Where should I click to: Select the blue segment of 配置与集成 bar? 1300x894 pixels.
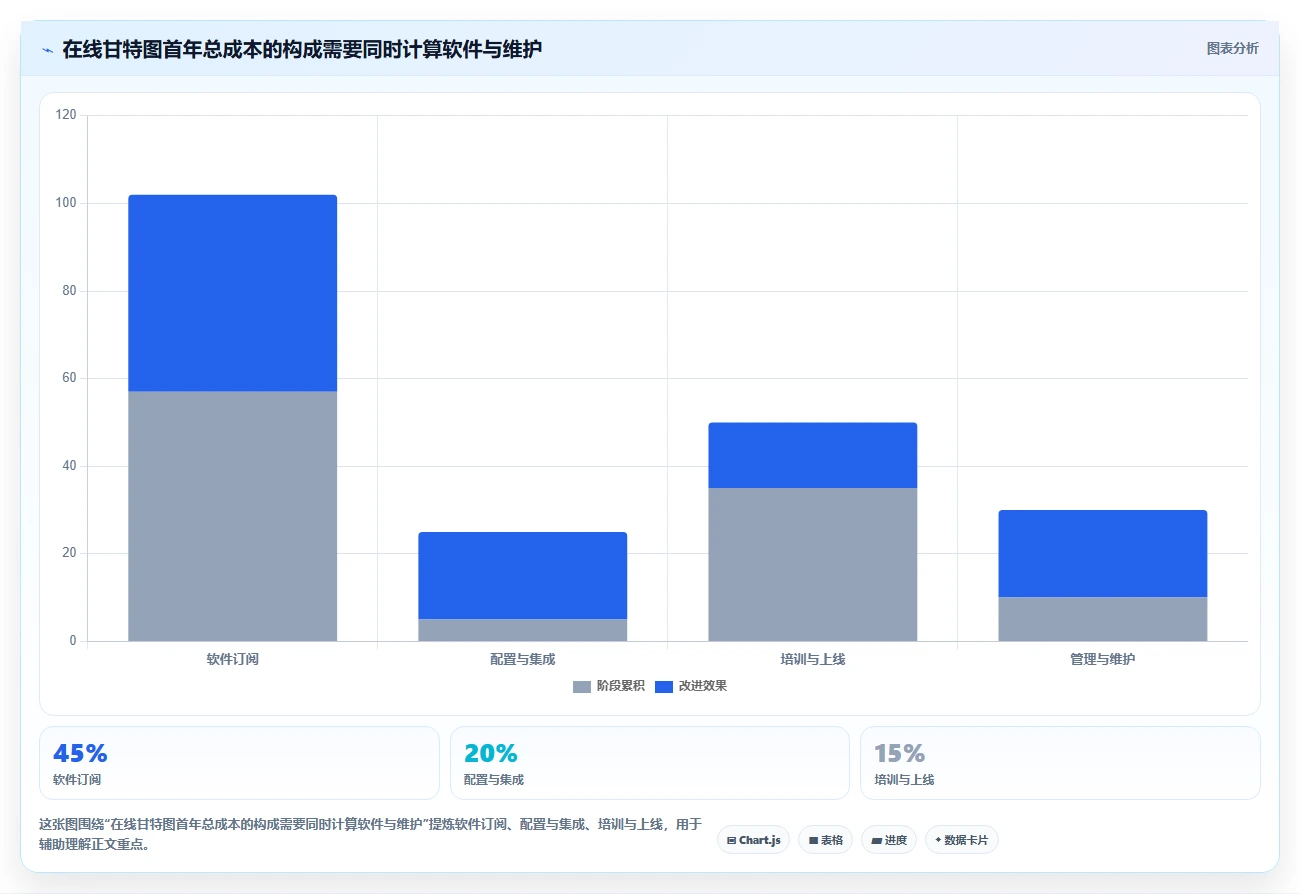(523, 575)
